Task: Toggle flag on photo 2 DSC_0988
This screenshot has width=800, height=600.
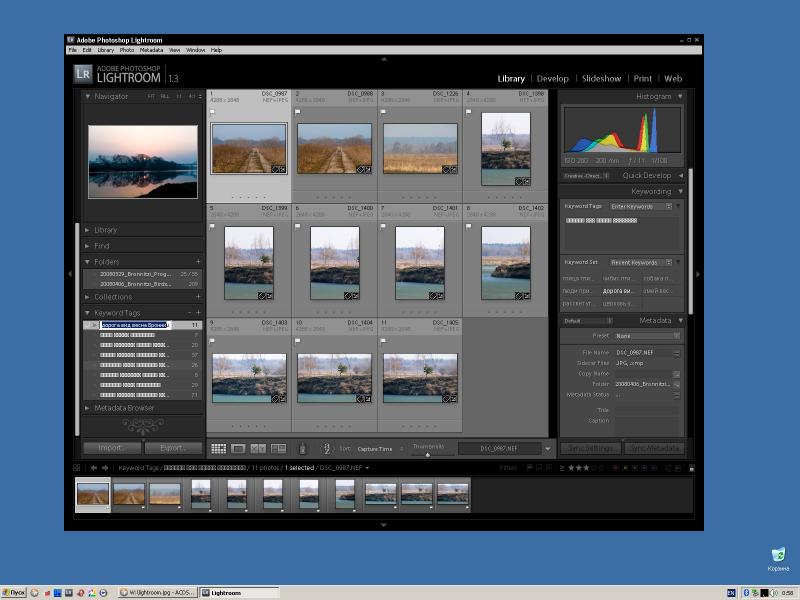Action: click(x=298, y=112)
